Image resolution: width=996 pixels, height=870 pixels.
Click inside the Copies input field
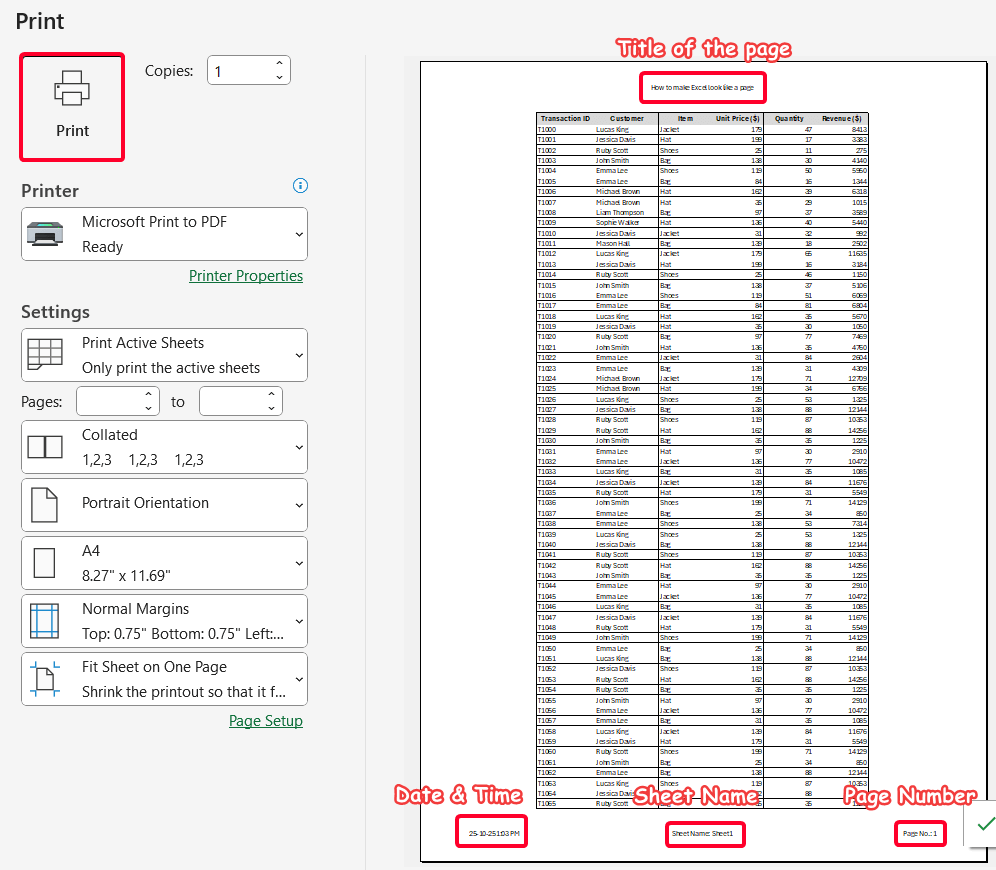(240, 70)
